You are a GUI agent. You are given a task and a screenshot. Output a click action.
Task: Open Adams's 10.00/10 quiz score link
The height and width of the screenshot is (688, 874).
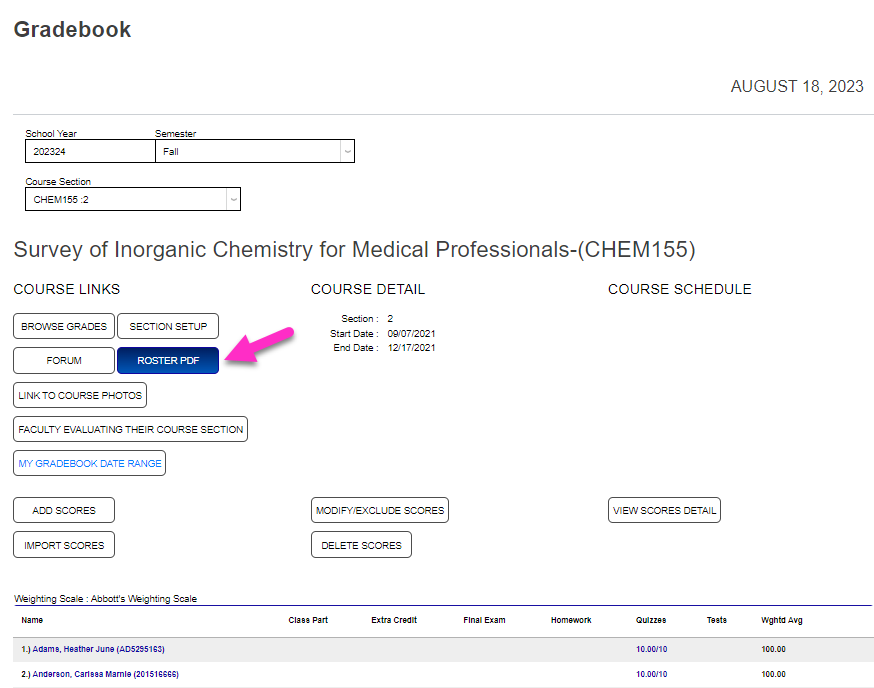pos(650,649)
